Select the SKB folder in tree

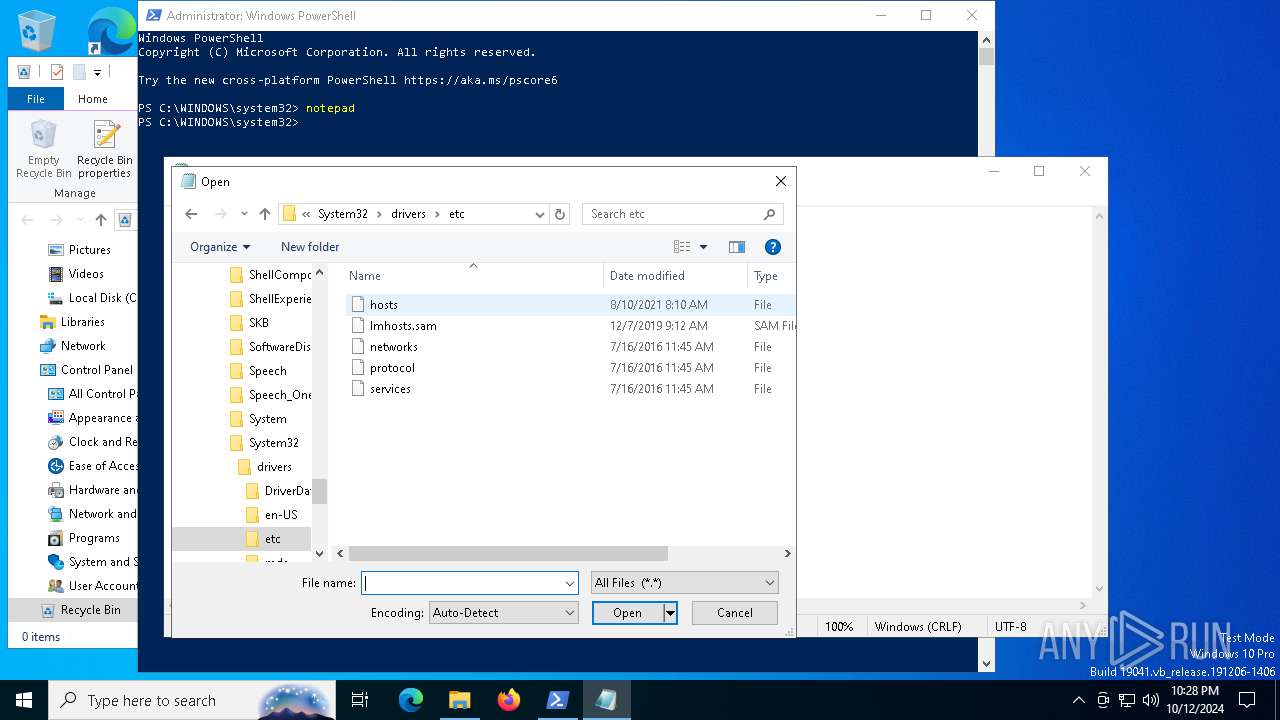pos(258,323)
